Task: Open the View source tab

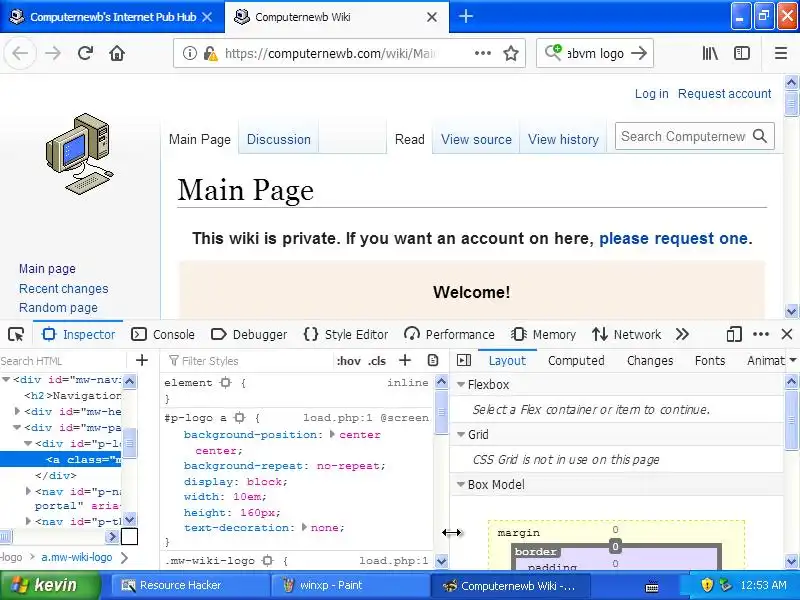Action: (x=476, y=139)
